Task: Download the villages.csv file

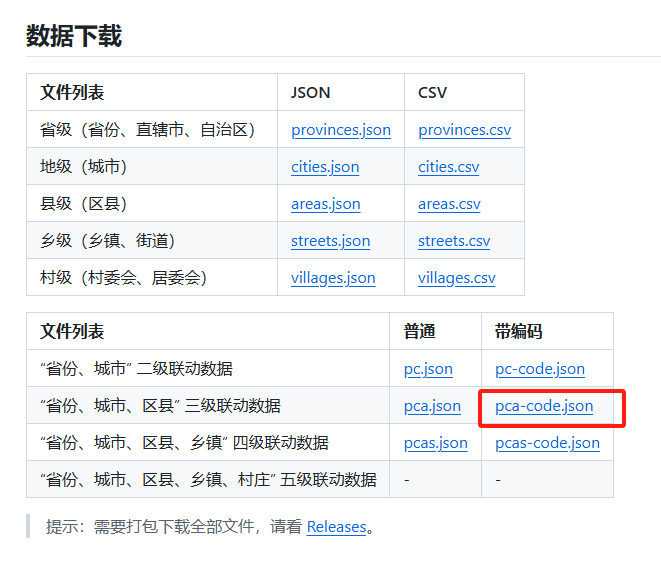Action: 457,278
